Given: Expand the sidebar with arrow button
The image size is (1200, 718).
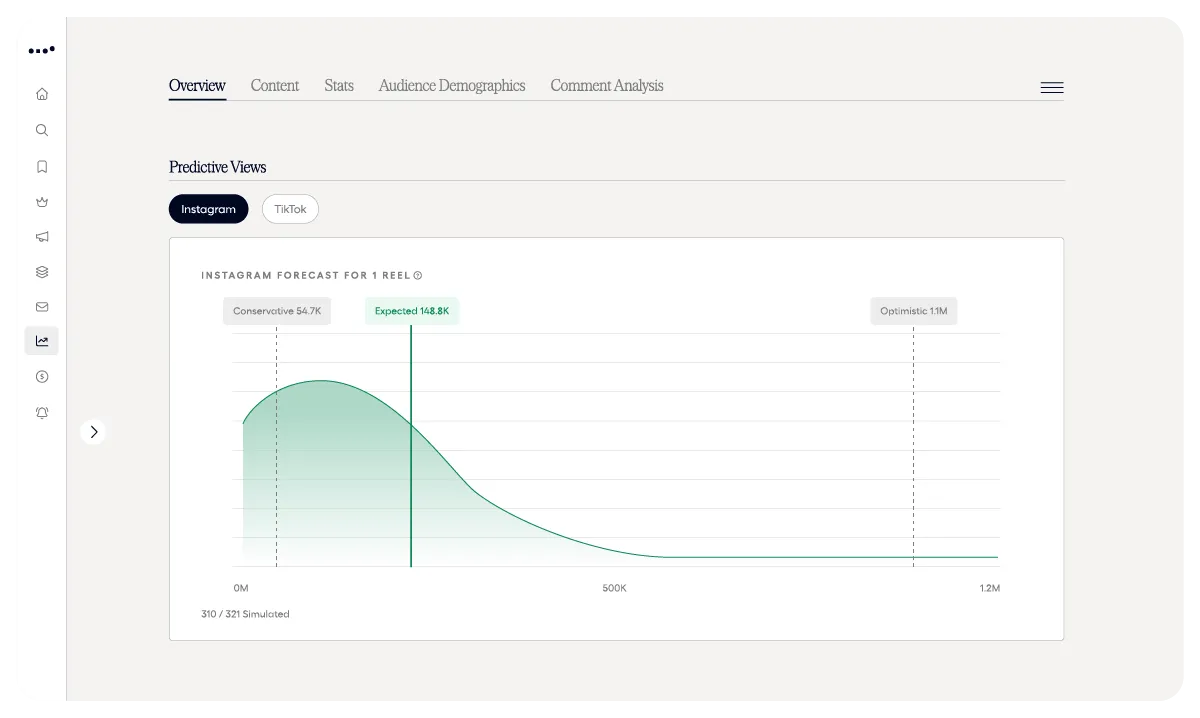Looking at the screenshot, I should 93,432.
